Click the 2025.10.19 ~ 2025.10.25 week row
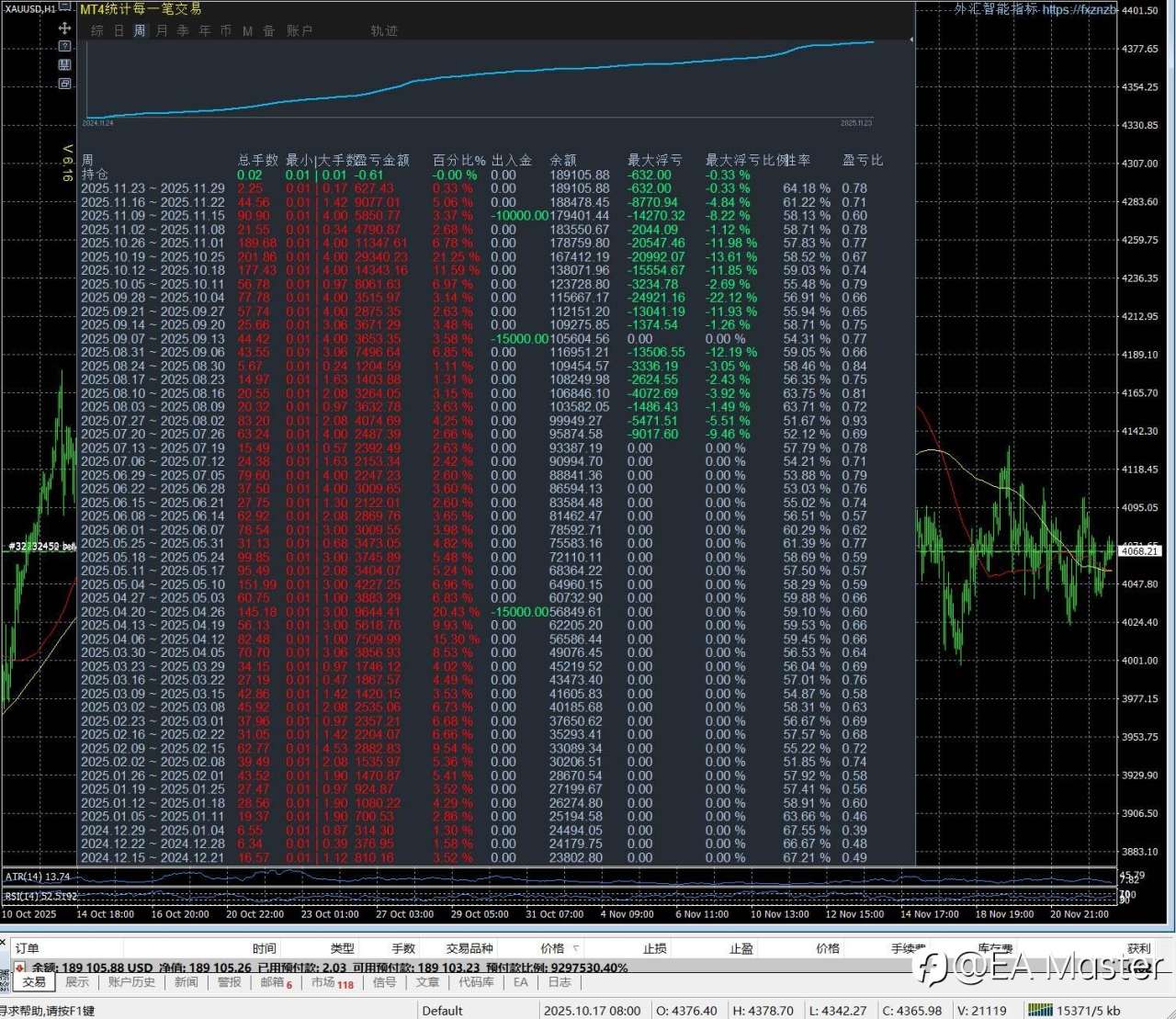Viewport: 1176px width, 1019px height. click(x=153, y=257)
